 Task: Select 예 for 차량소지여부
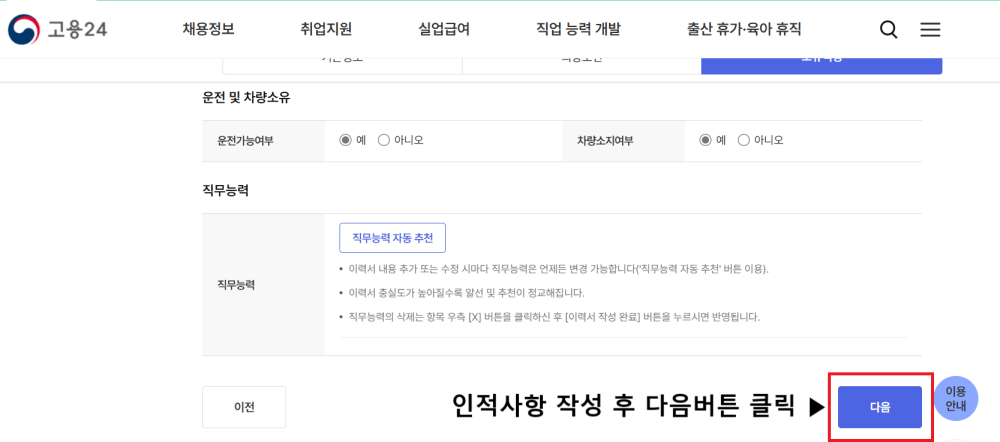pyautogui.click(x=705, y=140)
